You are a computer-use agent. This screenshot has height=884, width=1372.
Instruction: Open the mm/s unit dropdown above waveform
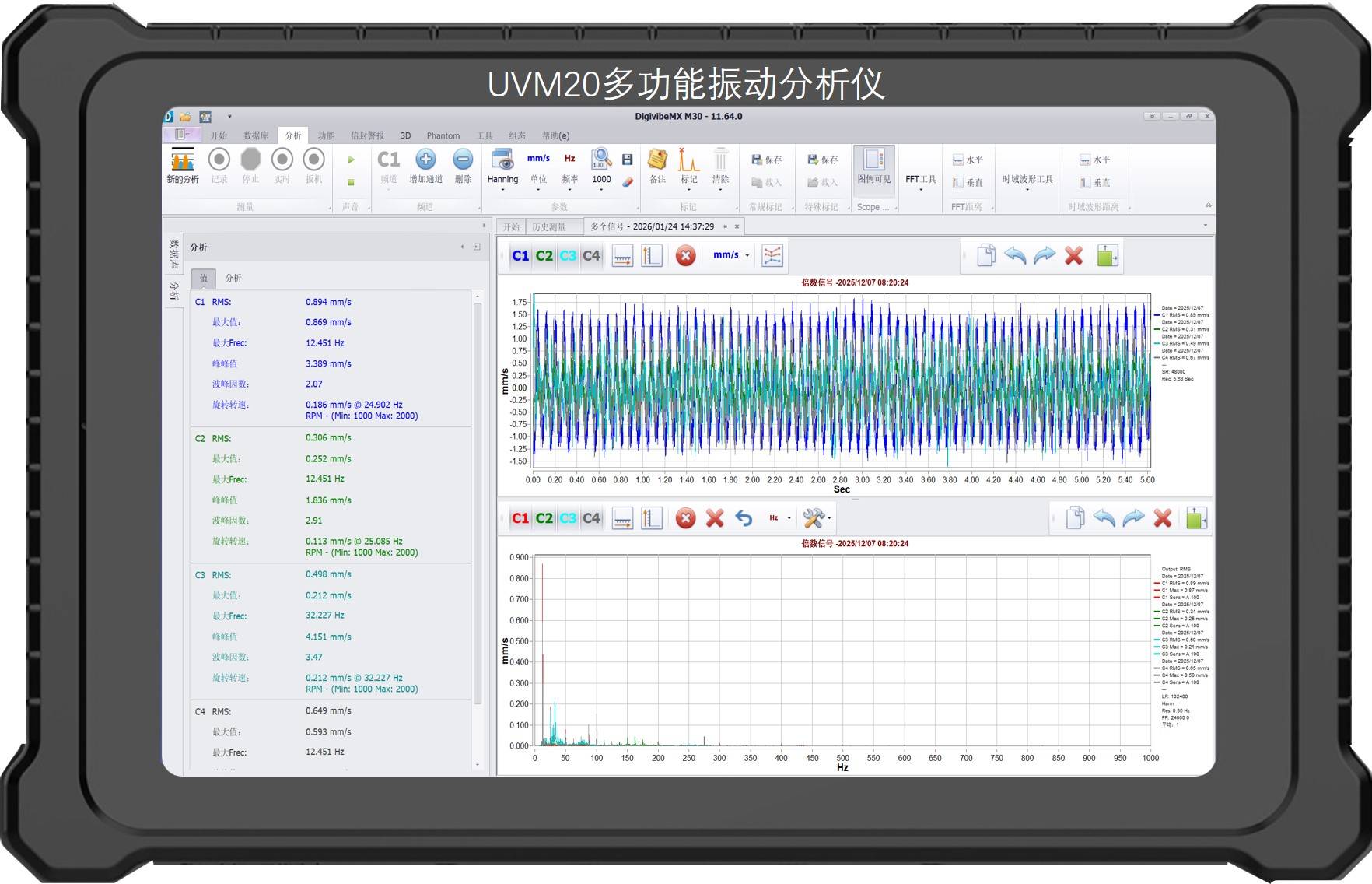pos(730,255)
